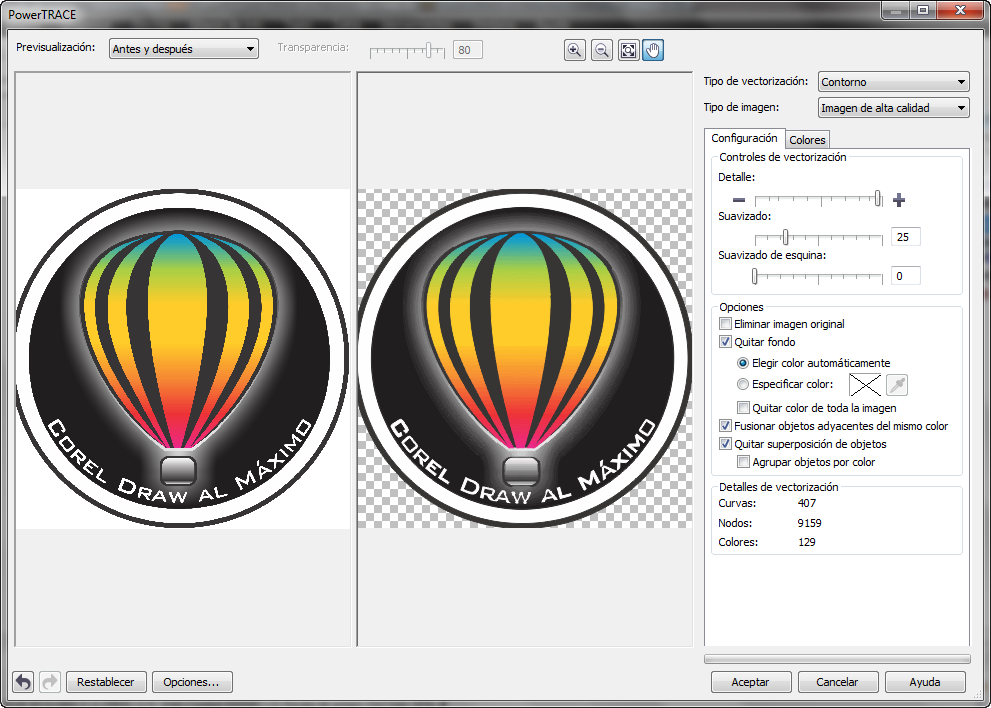Click the eyedropper next to Especificar color
The image size is (991, 708).
tap(896, 384)
